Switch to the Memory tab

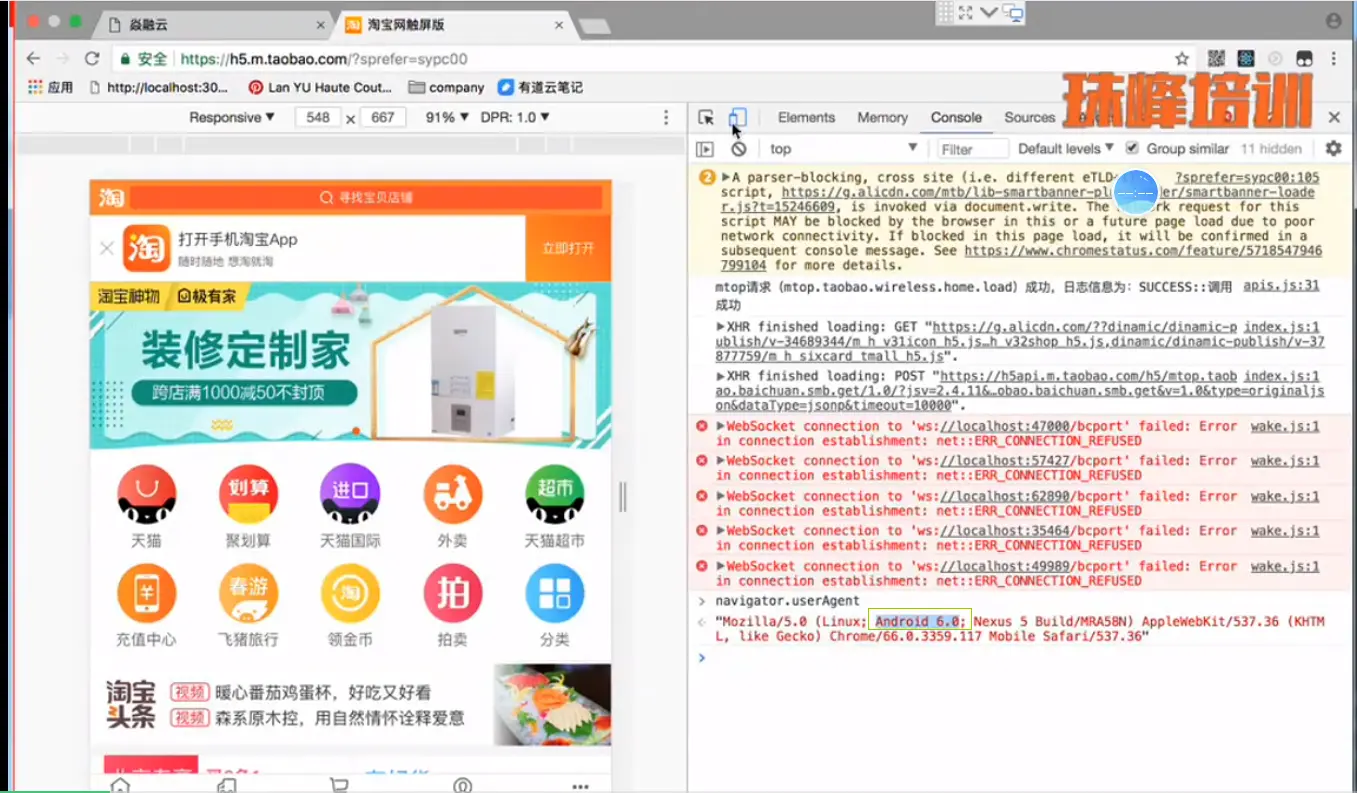882,118
